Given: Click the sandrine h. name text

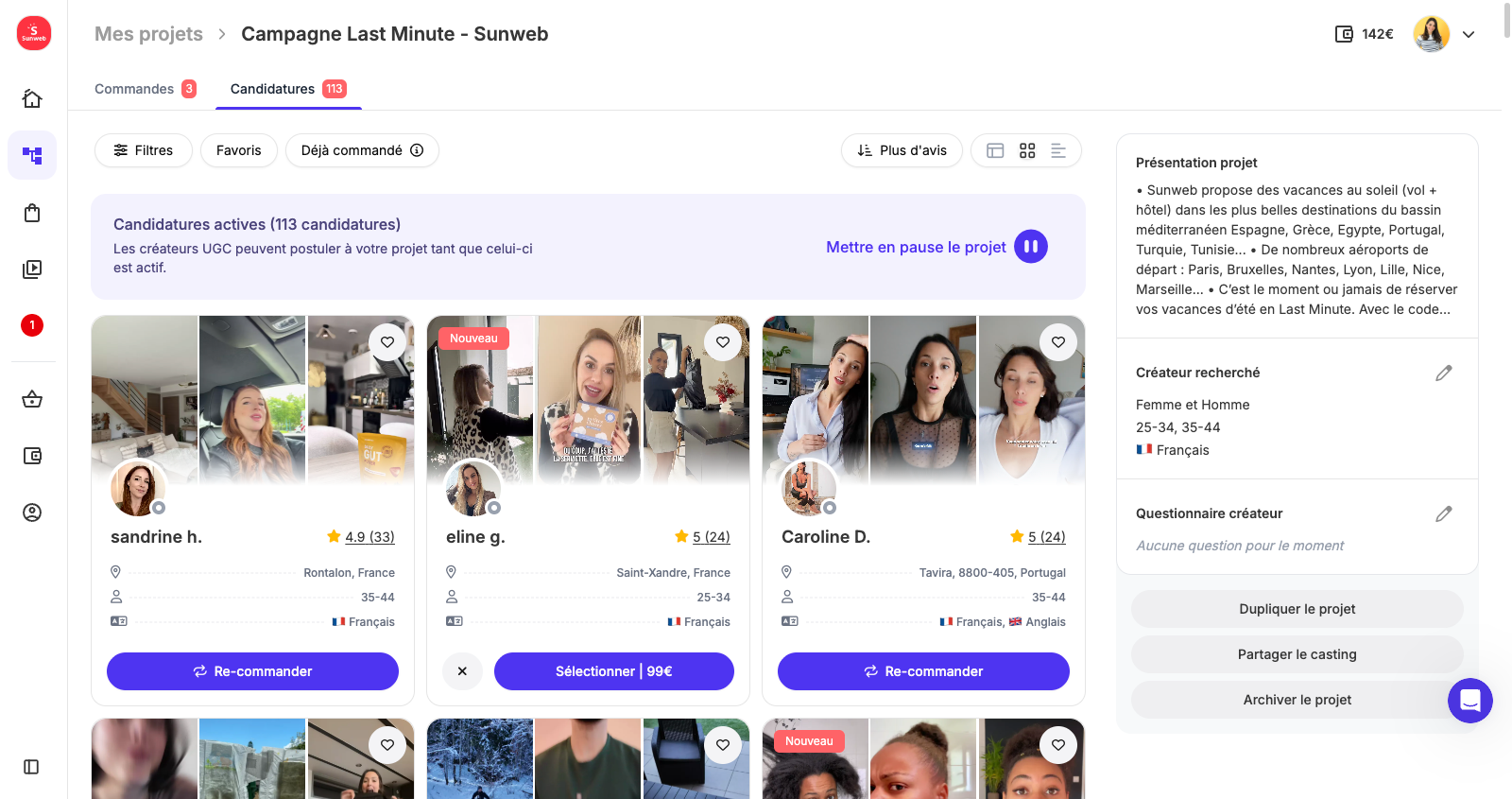Looking at the screenshot, I should [x=156, y=537].
